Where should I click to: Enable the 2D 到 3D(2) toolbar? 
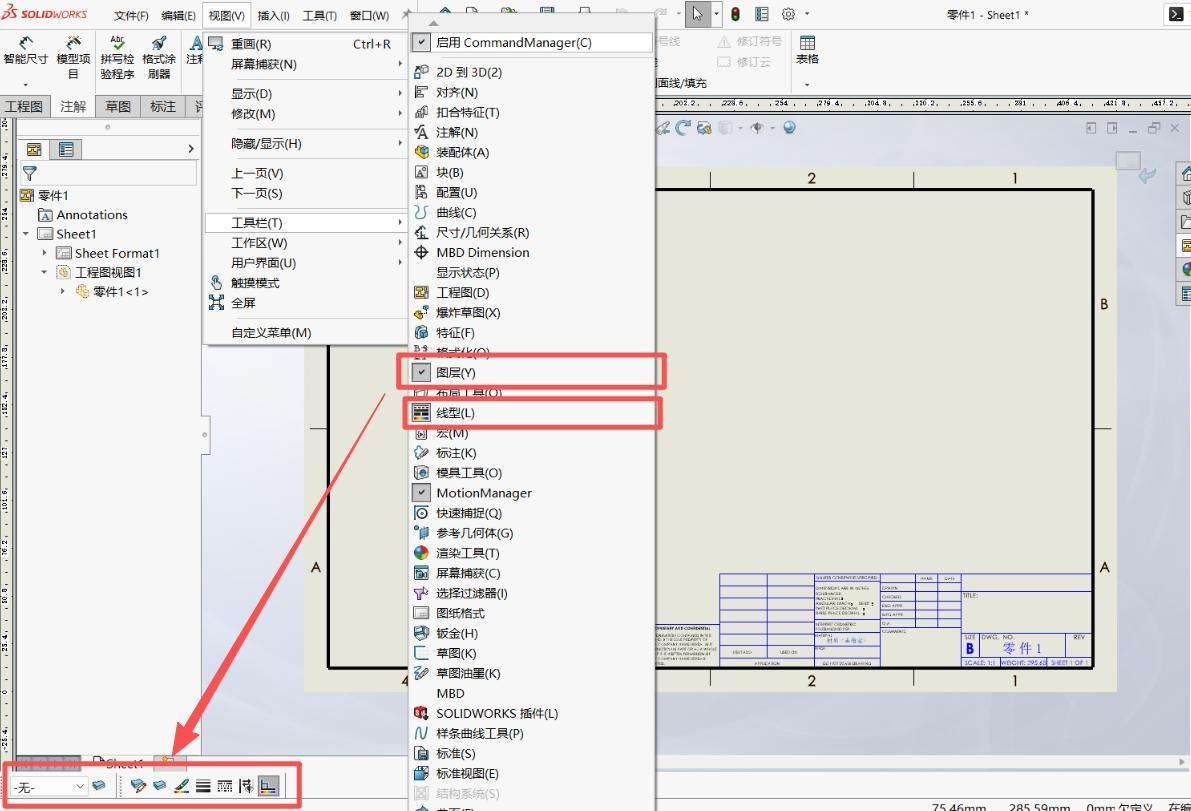532,72
